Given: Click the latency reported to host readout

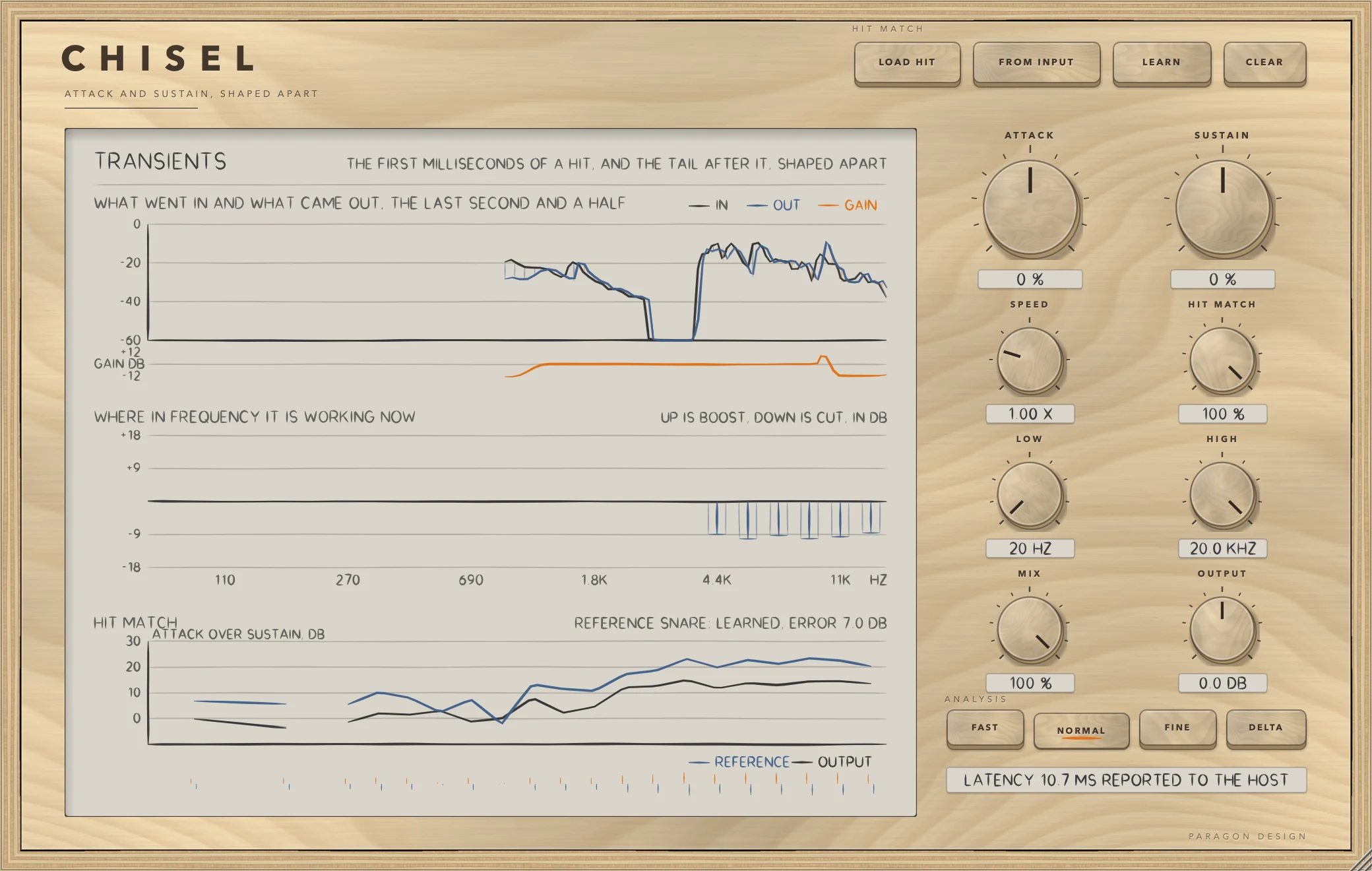Looking at the screenshot, I should [1126, 781].
